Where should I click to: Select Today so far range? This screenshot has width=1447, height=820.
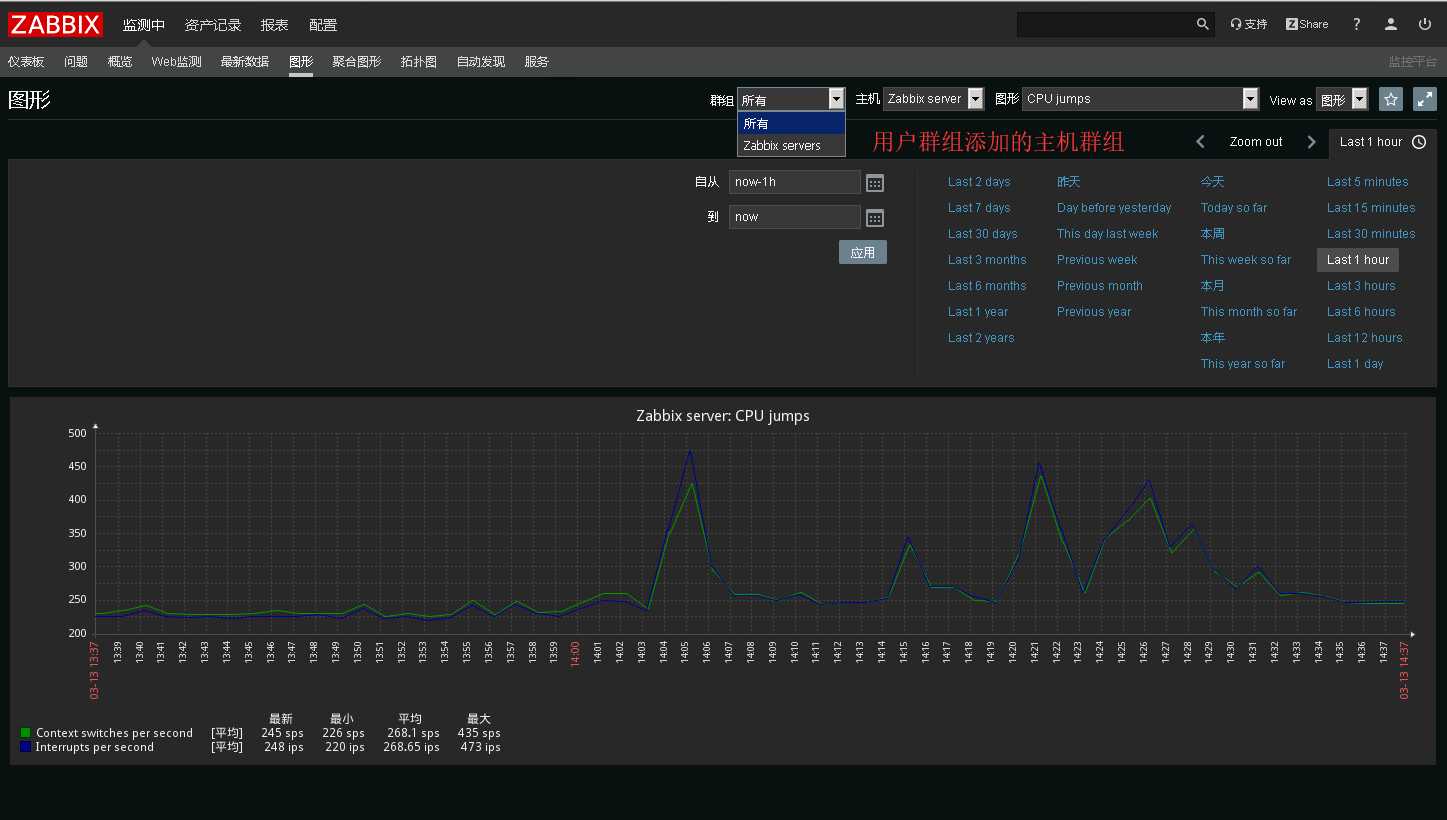coord(1234,208)
